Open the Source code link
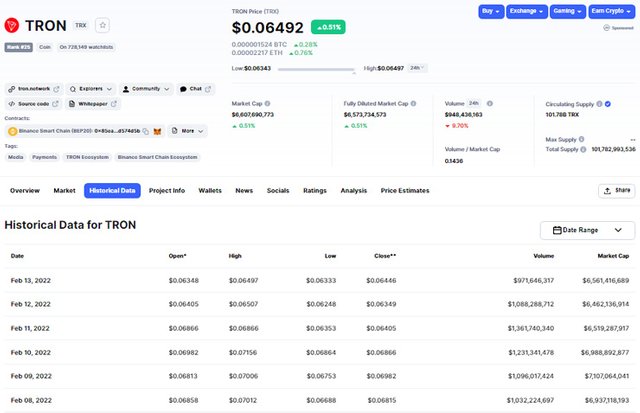 [33, 104]
